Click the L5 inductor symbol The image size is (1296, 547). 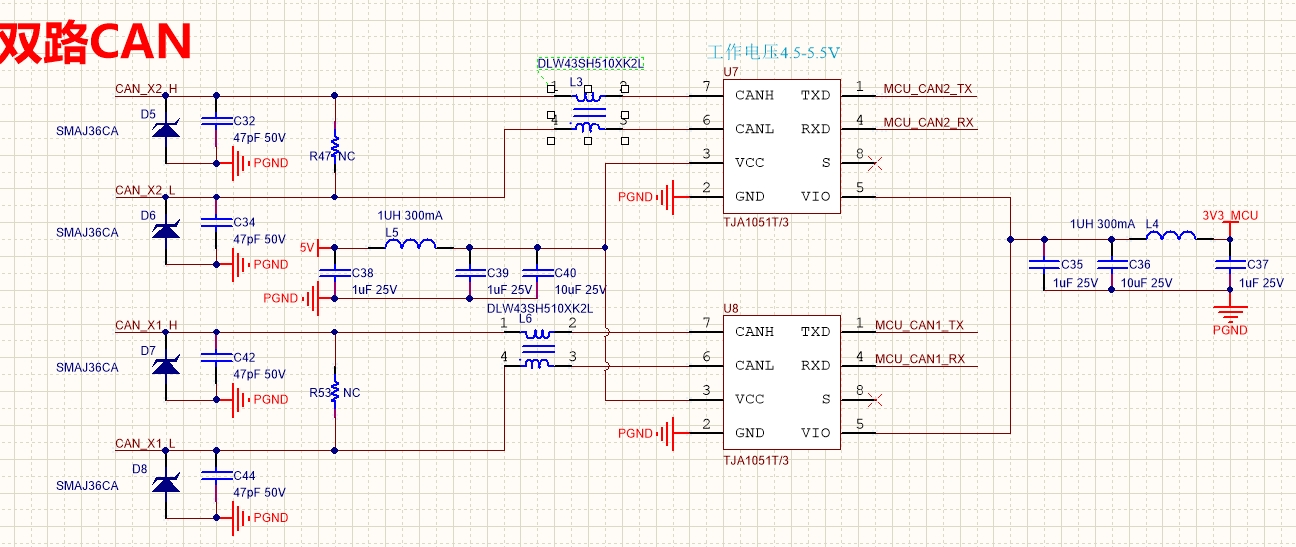click(410, 244)
